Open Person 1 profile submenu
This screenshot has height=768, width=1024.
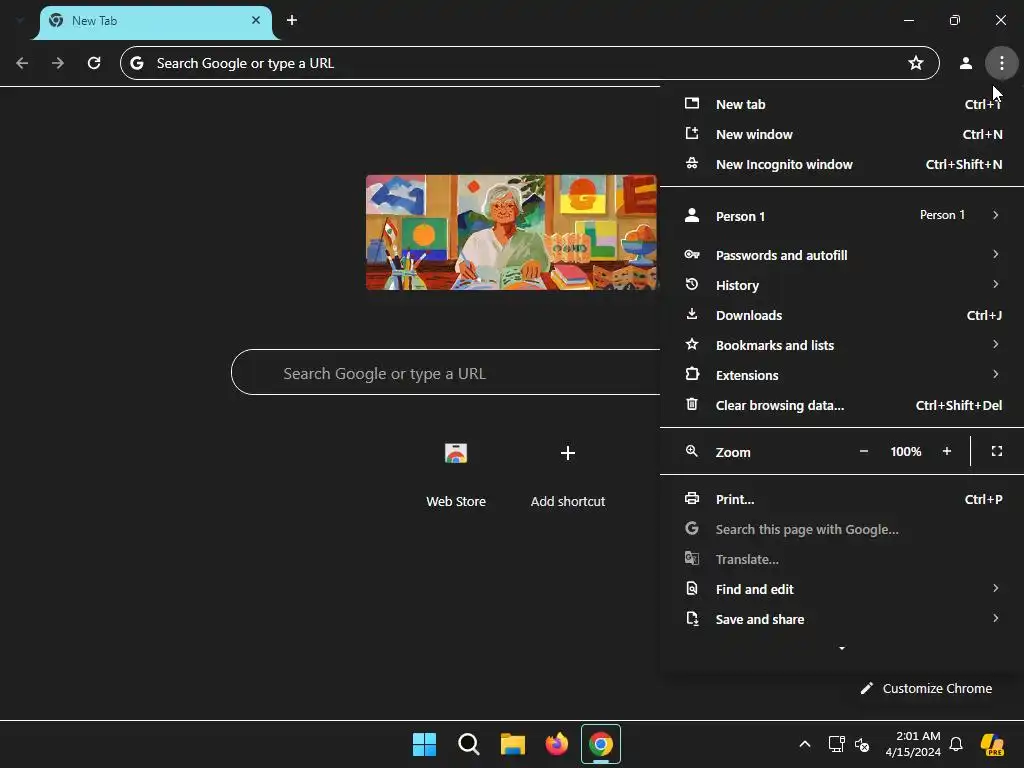(842, 216)
